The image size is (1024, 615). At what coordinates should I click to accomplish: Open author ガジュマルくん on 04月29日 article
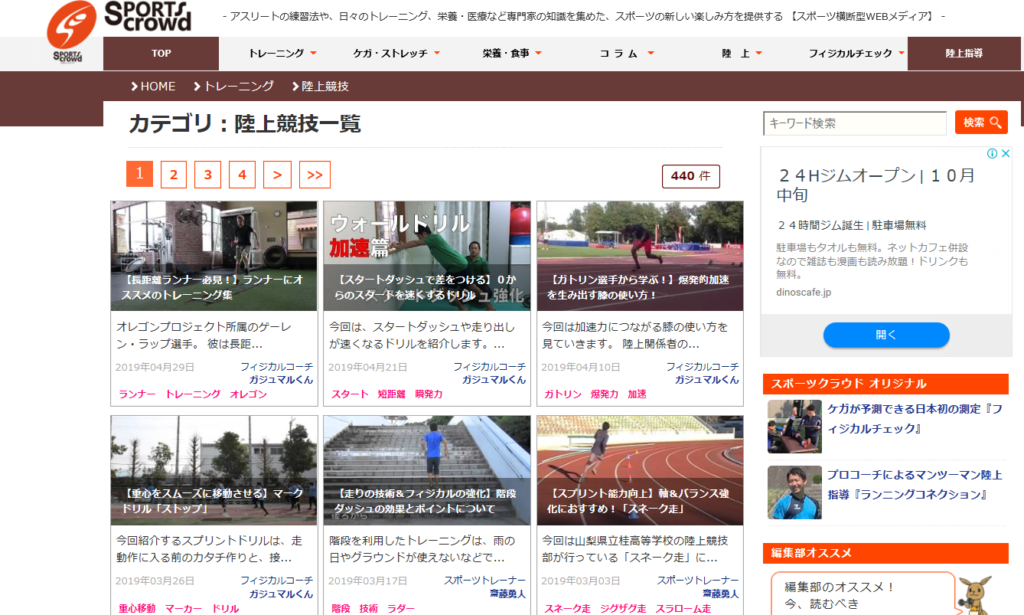pos(281,380)
